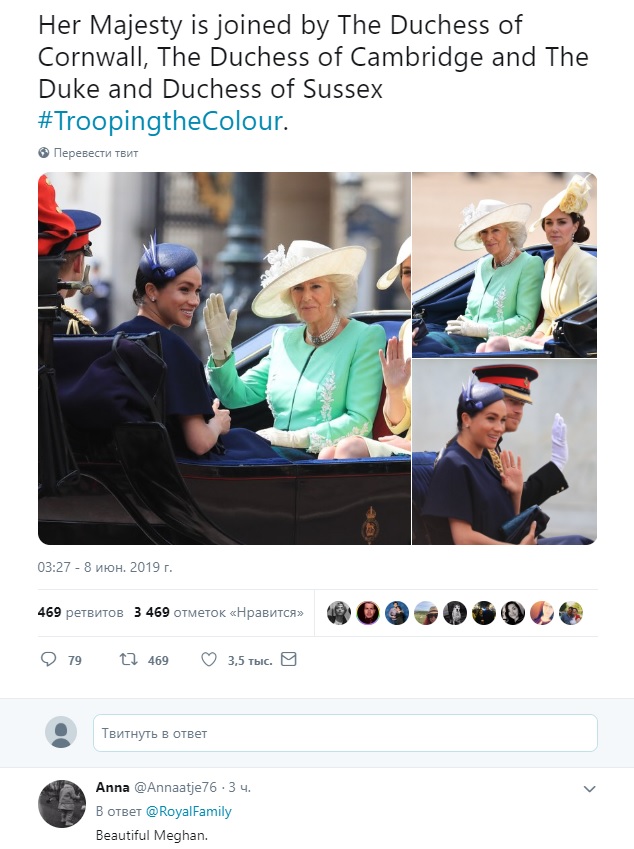This screenshot has height=849, width=634.
Task: Click the envelope direct message icon
Action: [x=288, y=660]
